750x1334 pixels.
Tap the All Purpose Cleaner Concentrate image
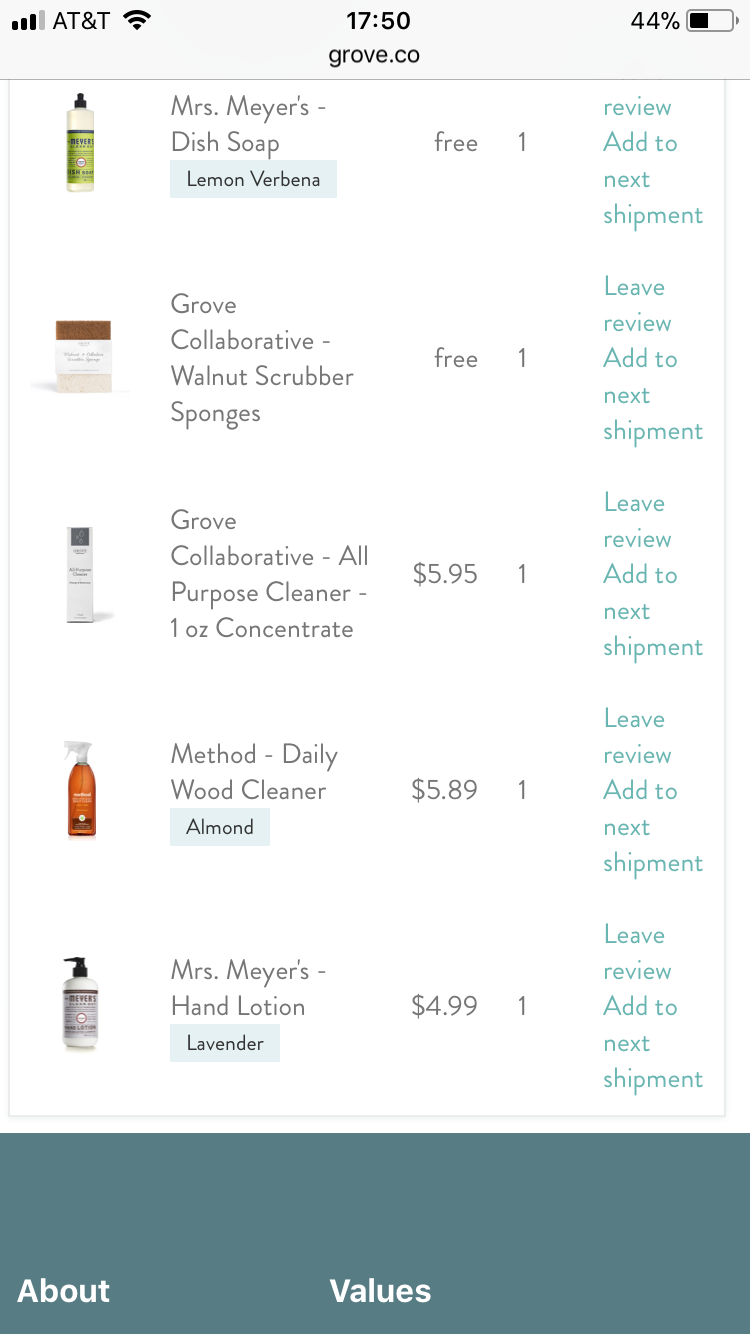(x=81, y=575)
